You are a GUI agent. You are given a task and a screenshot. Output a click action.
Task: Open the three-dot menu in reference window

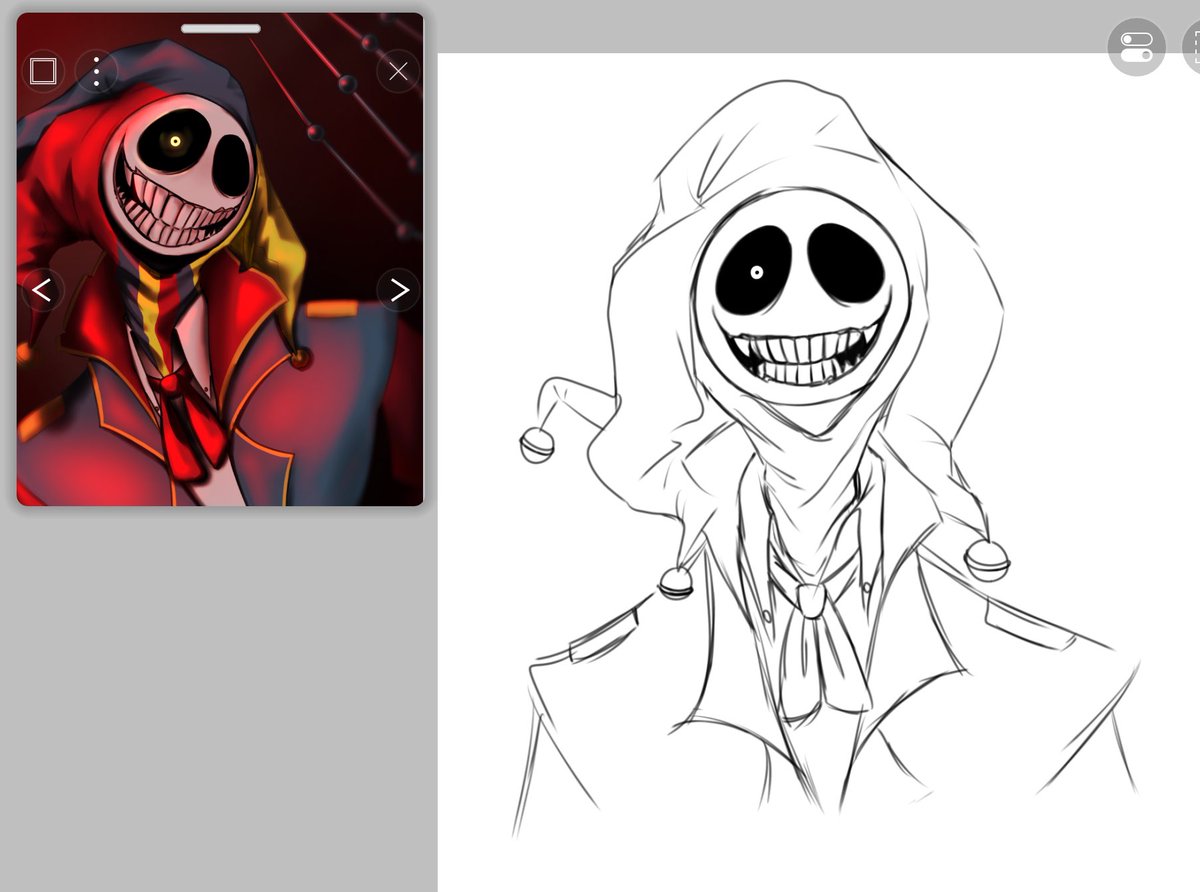click(96, 71)
